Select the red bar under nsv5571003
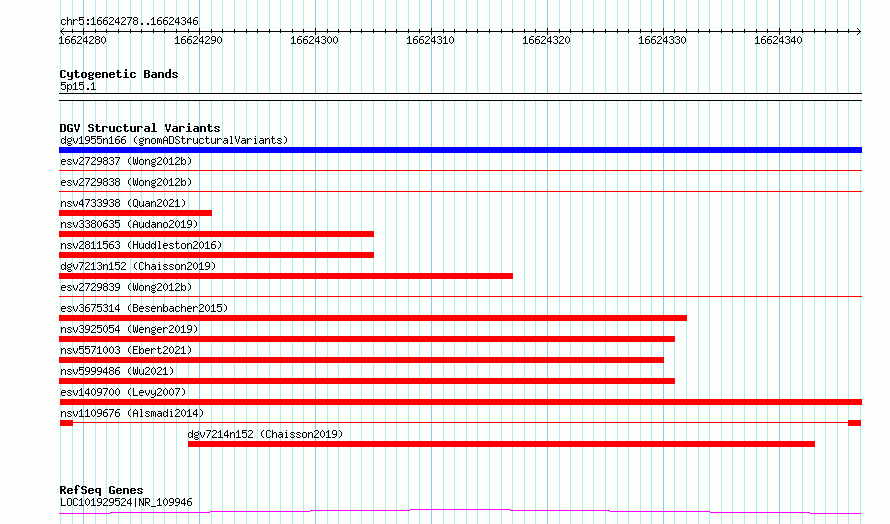This screenshot has height=524, width=890. coord(362,360)
